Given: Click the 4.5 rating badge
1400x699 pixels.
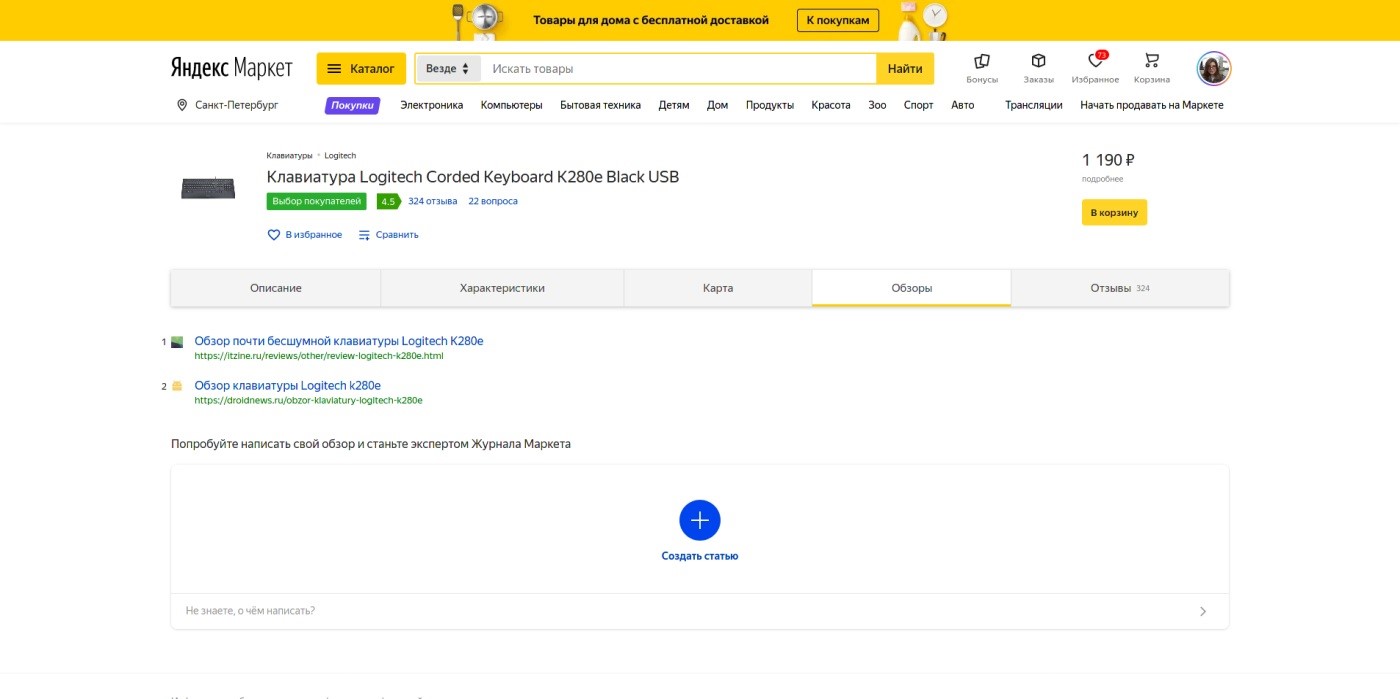Looking at the screenshot, I should tap(388, 201).
